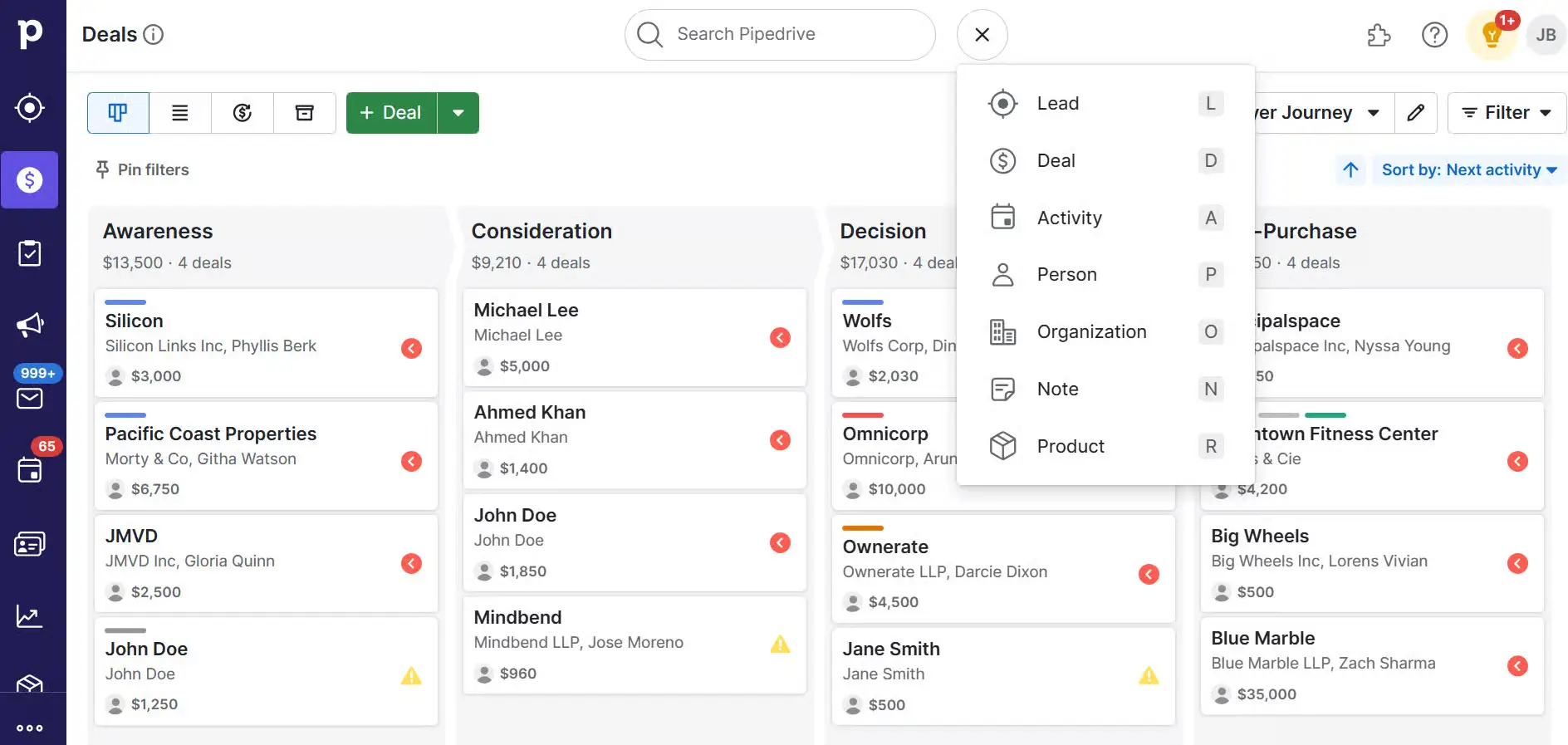Image resolution: width=1568 pixels, height=745 pixels.
Task: Click overdue icon on Pacific Coast Properties
Action: 411,461
